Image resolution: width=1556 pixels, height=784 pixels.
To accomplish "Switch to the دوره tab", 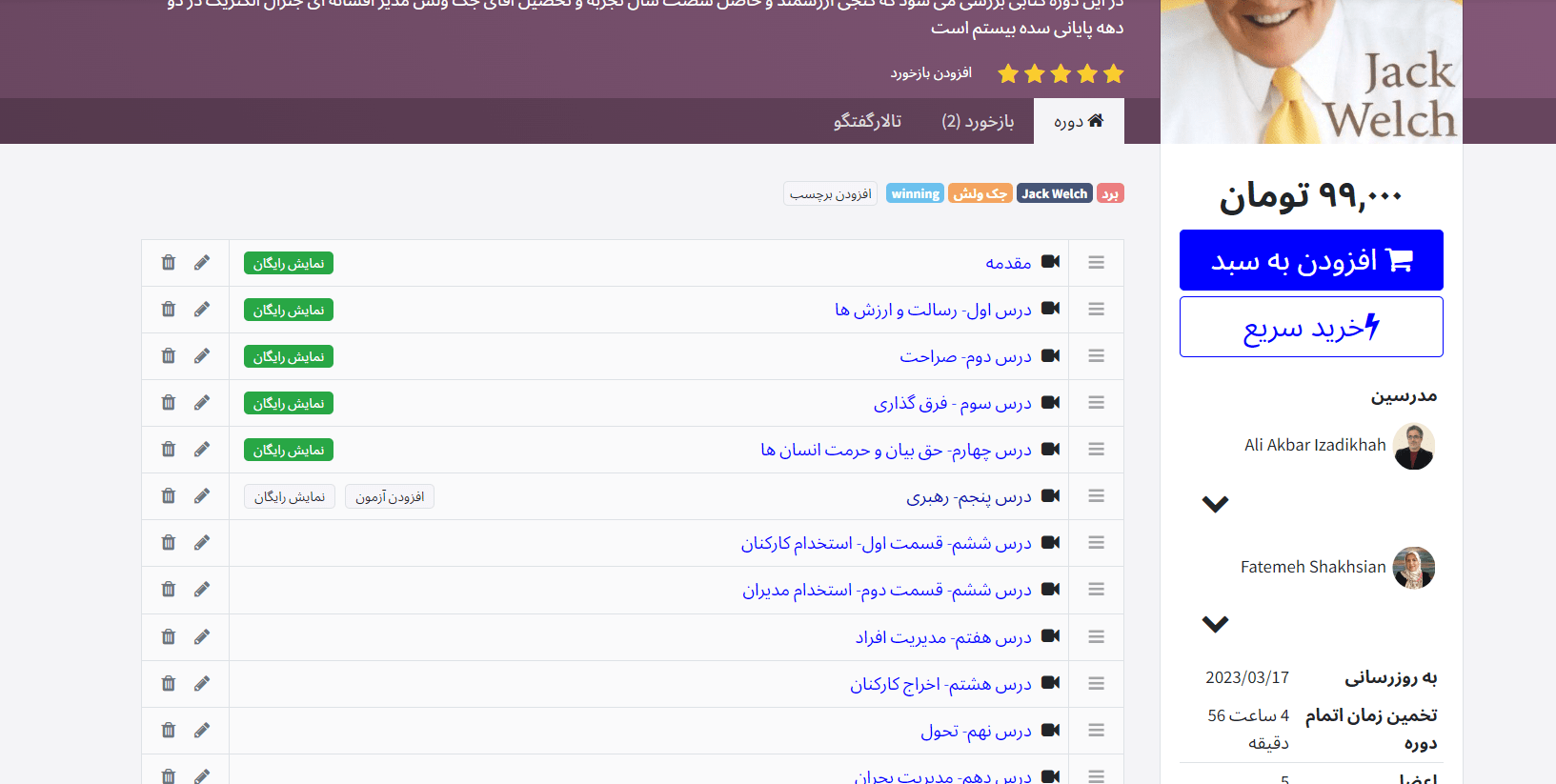I will pyautogui.click(x=1079, y=121).
